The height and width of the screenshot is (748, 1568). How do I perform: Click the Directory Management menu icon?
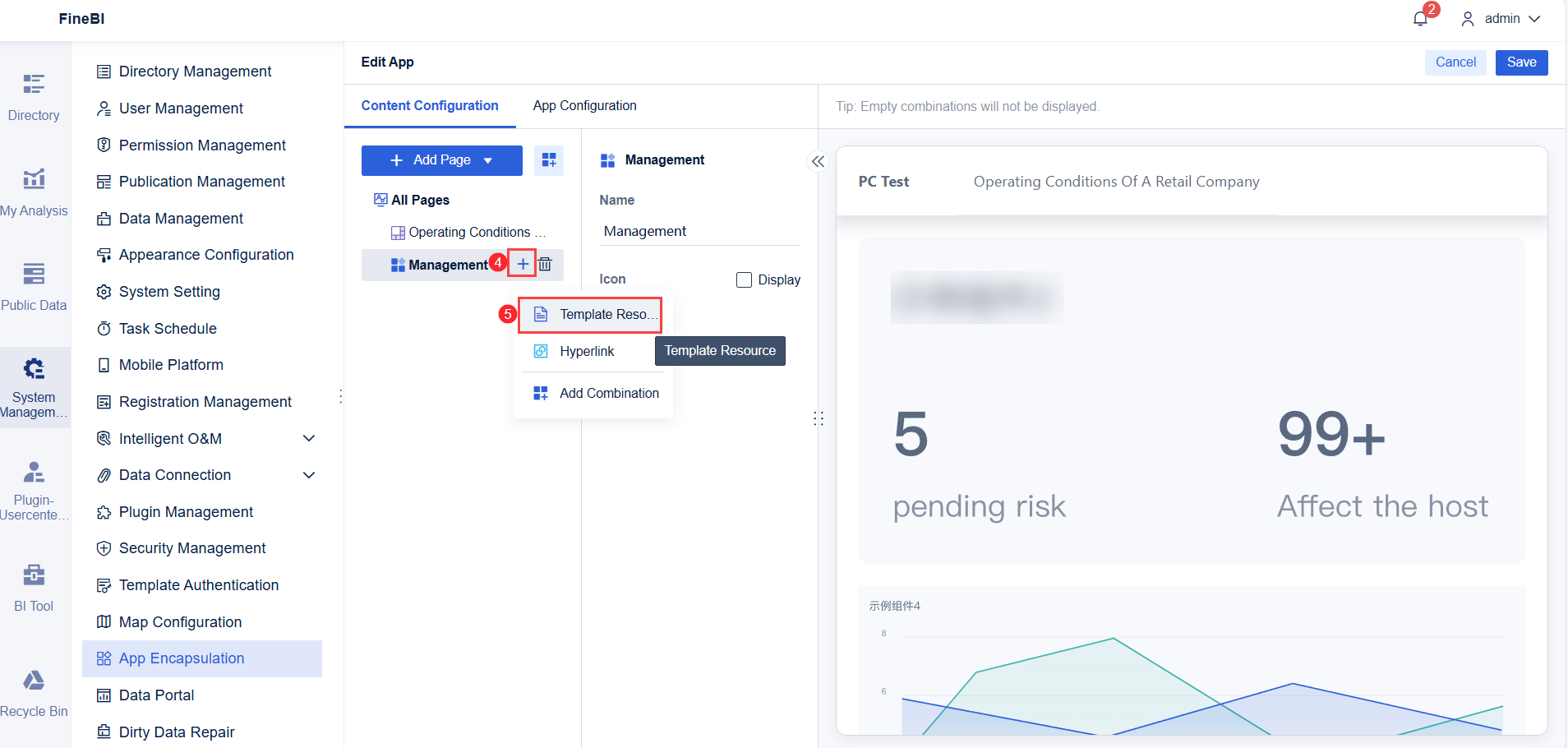click(104, 72)
